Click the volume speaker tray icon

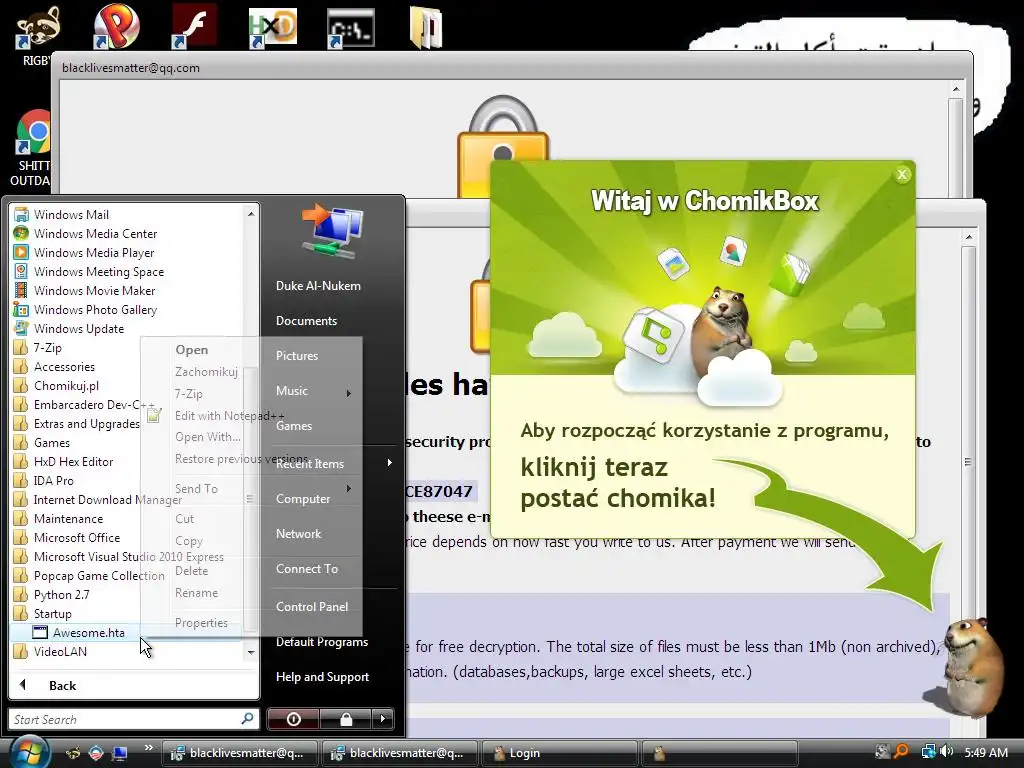tap(946, 752)
